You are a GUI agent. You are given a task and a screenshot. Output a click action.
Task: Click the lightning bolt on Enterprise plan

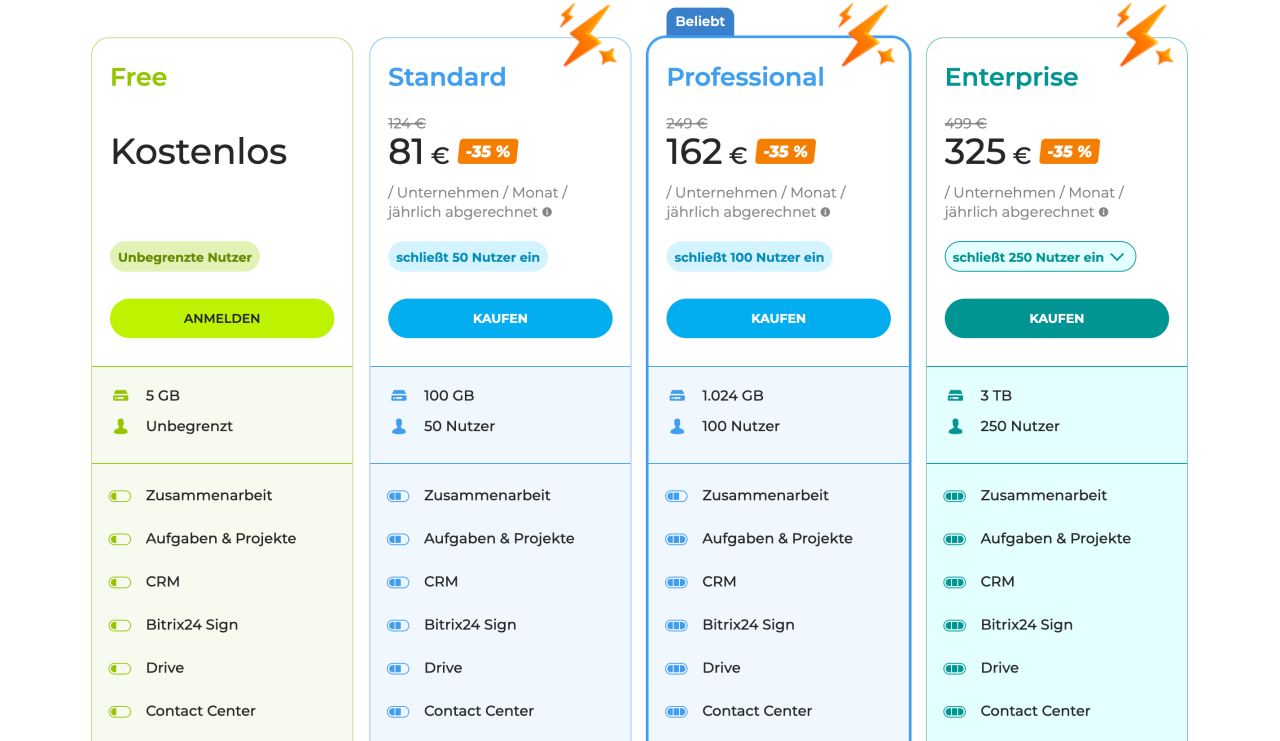coord(1144,35)
